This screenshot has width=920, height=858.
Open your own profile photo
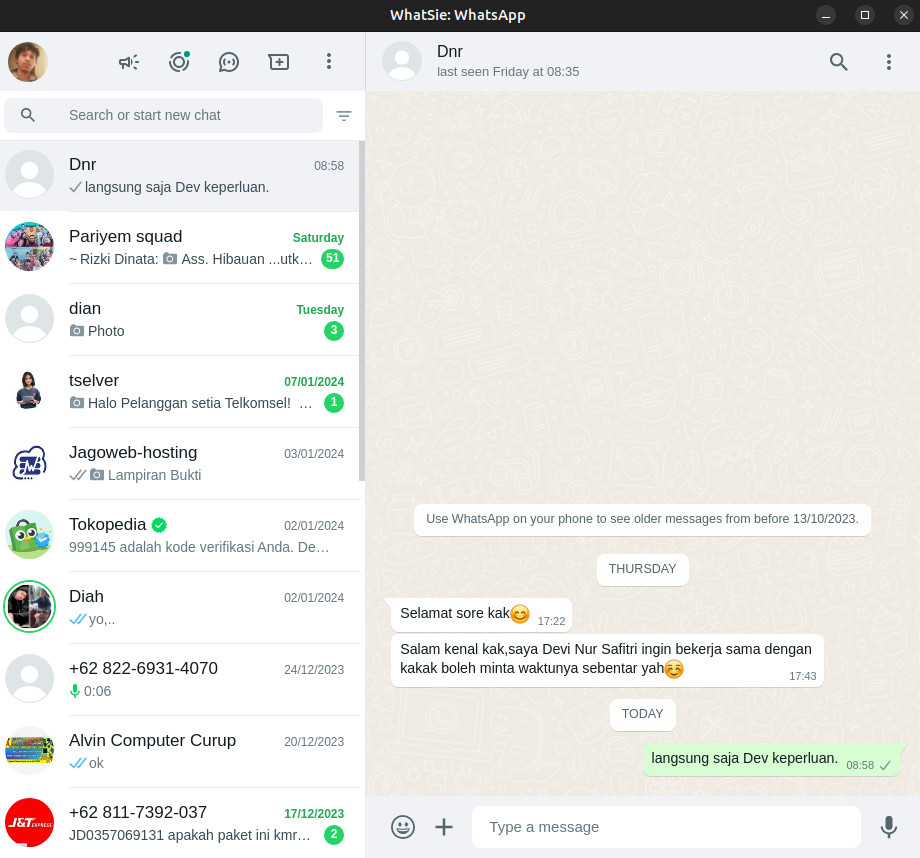[28, 62]
